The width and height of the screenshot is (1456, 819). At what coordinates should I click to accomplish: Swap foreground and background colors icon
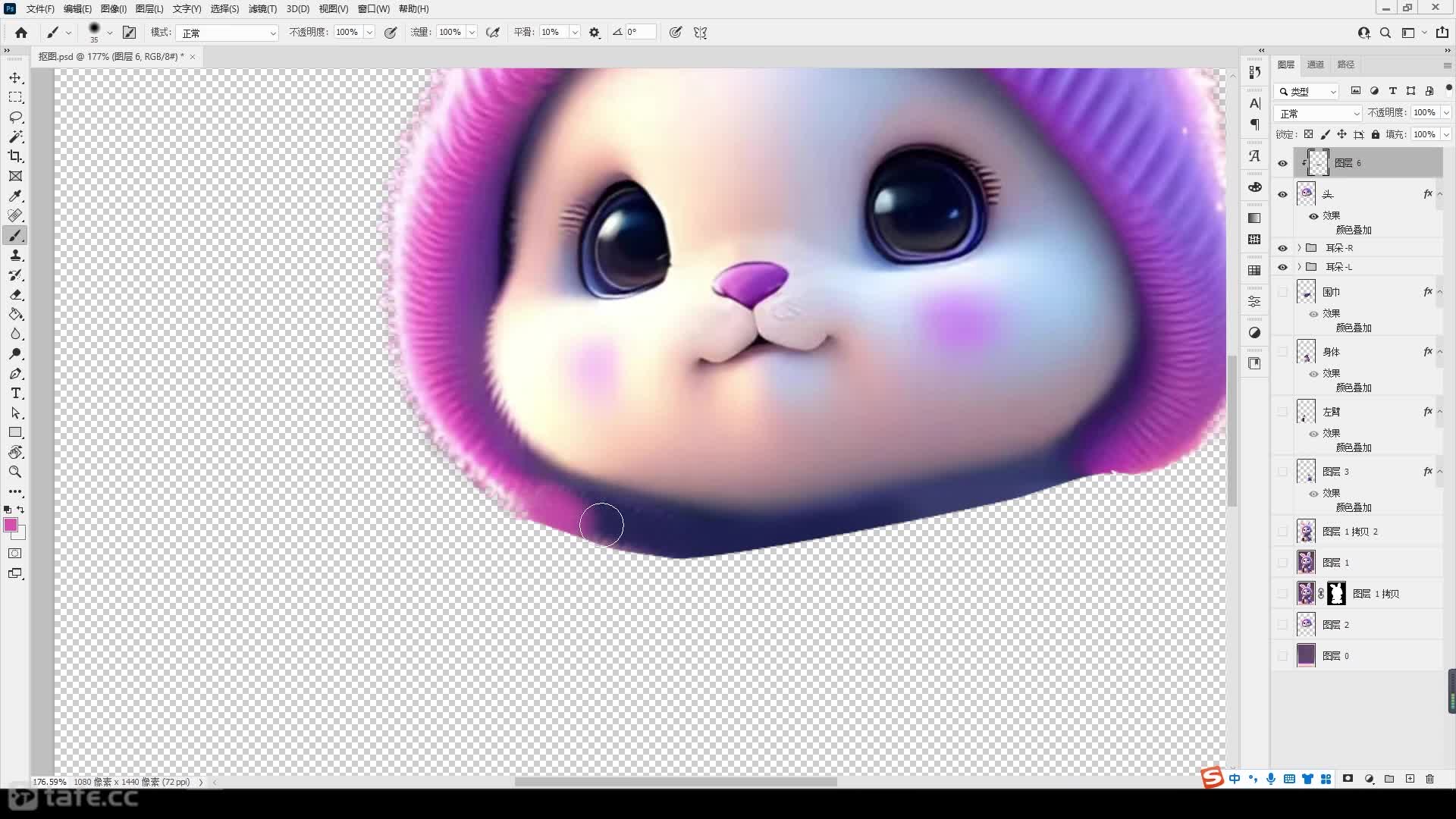click(20, 510)
